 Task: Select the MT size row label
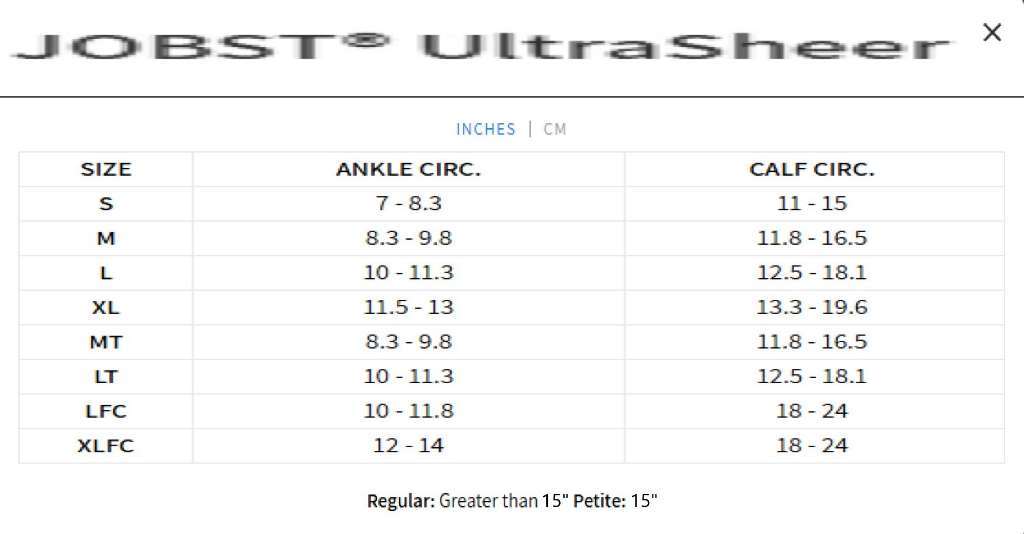tap(106, 342)
